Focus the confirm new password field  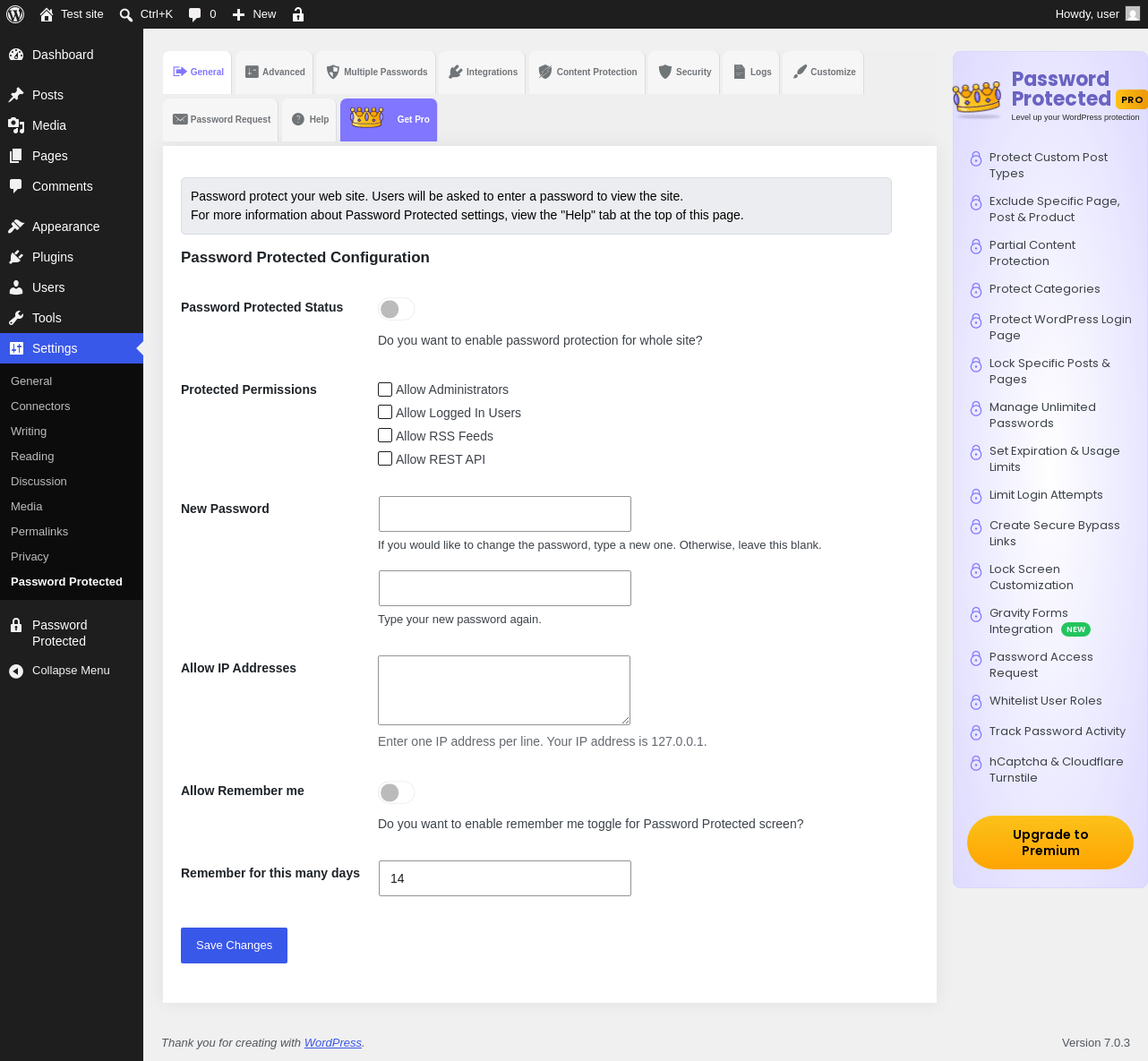505,588
